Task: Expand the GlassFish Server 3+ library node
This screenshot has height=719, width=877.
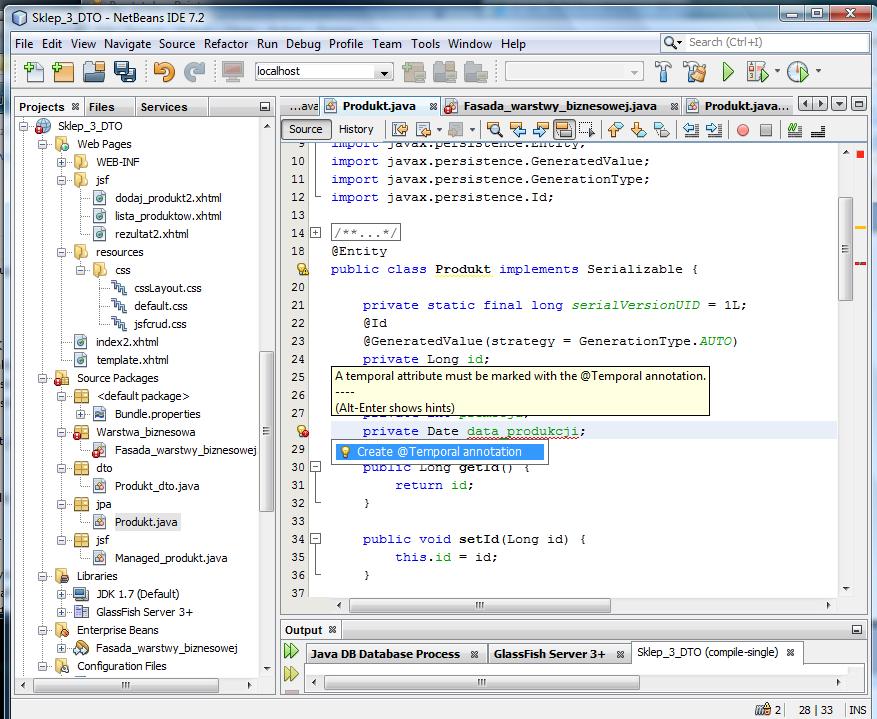Action: (x=62, y=612)
